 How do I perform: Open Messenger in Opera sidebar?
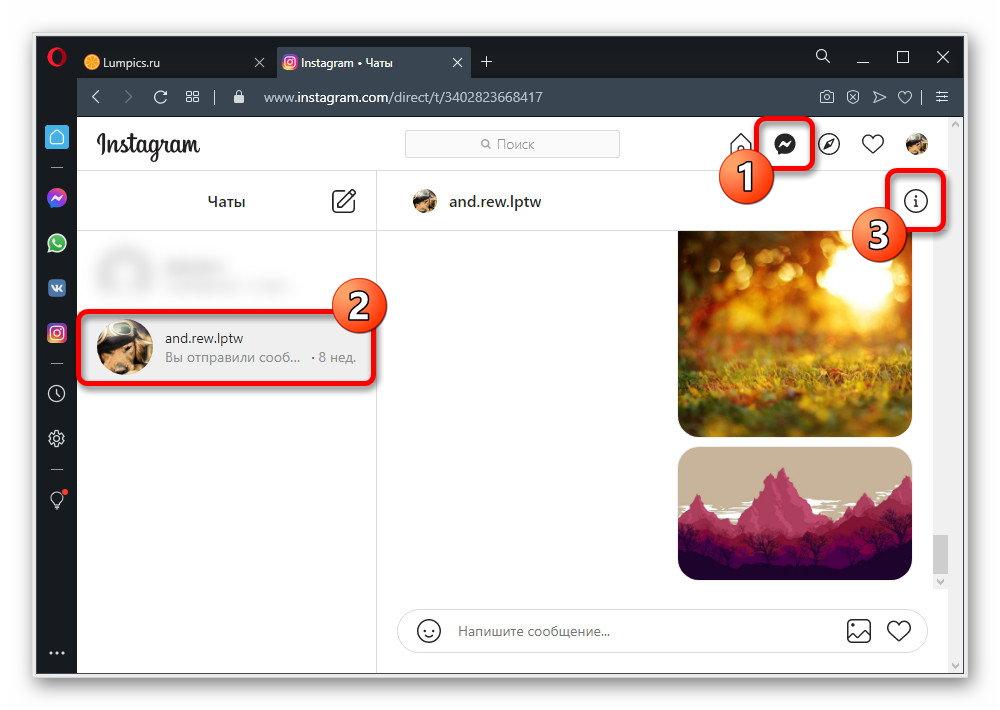(x=57, y=198)
